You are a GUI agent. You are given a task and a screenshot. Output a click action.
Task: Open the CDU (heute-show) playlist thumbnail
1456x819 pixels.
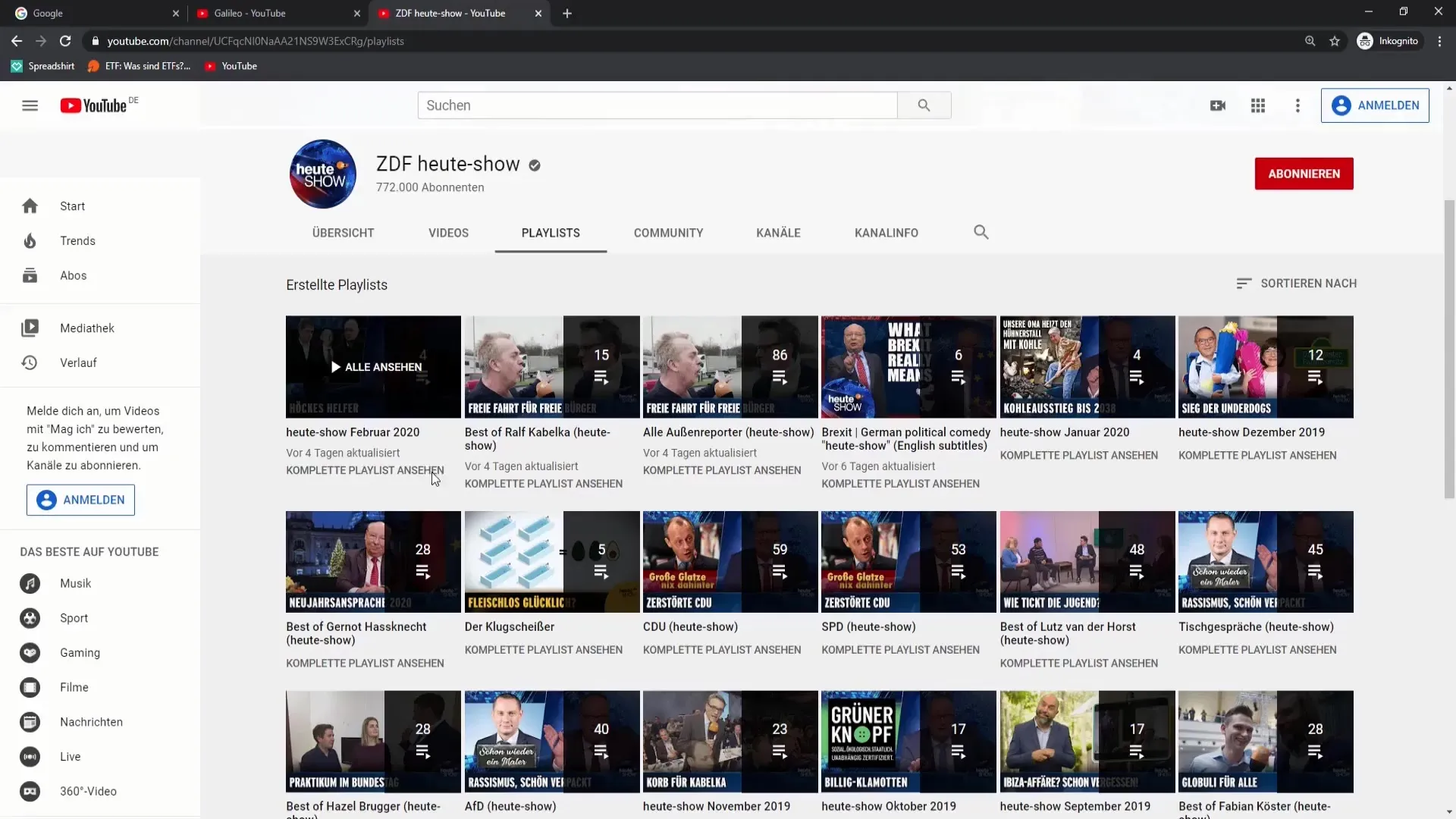tap(730, 562)
